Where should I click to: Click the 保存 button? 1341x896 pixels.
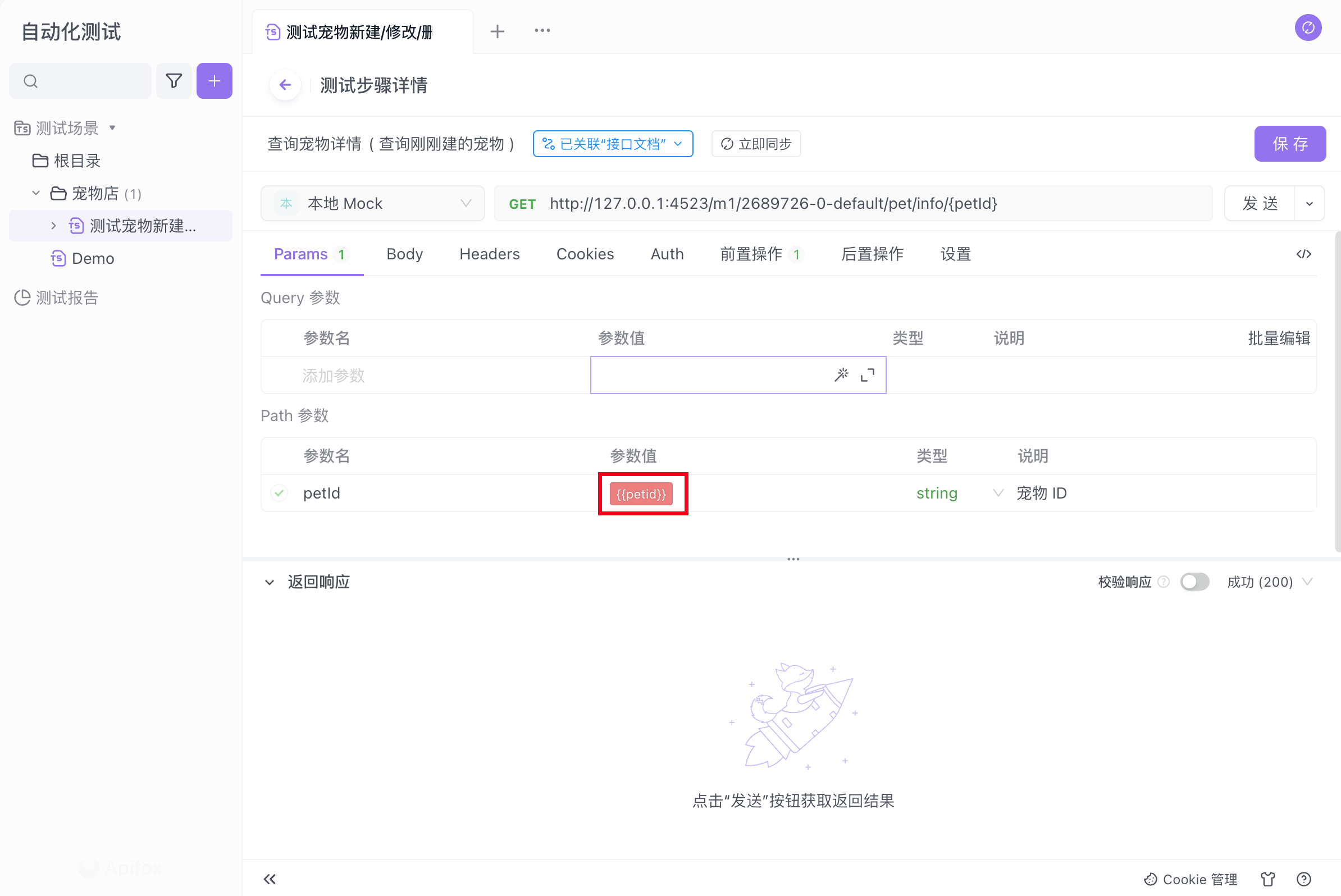[x=1289, y=144]
